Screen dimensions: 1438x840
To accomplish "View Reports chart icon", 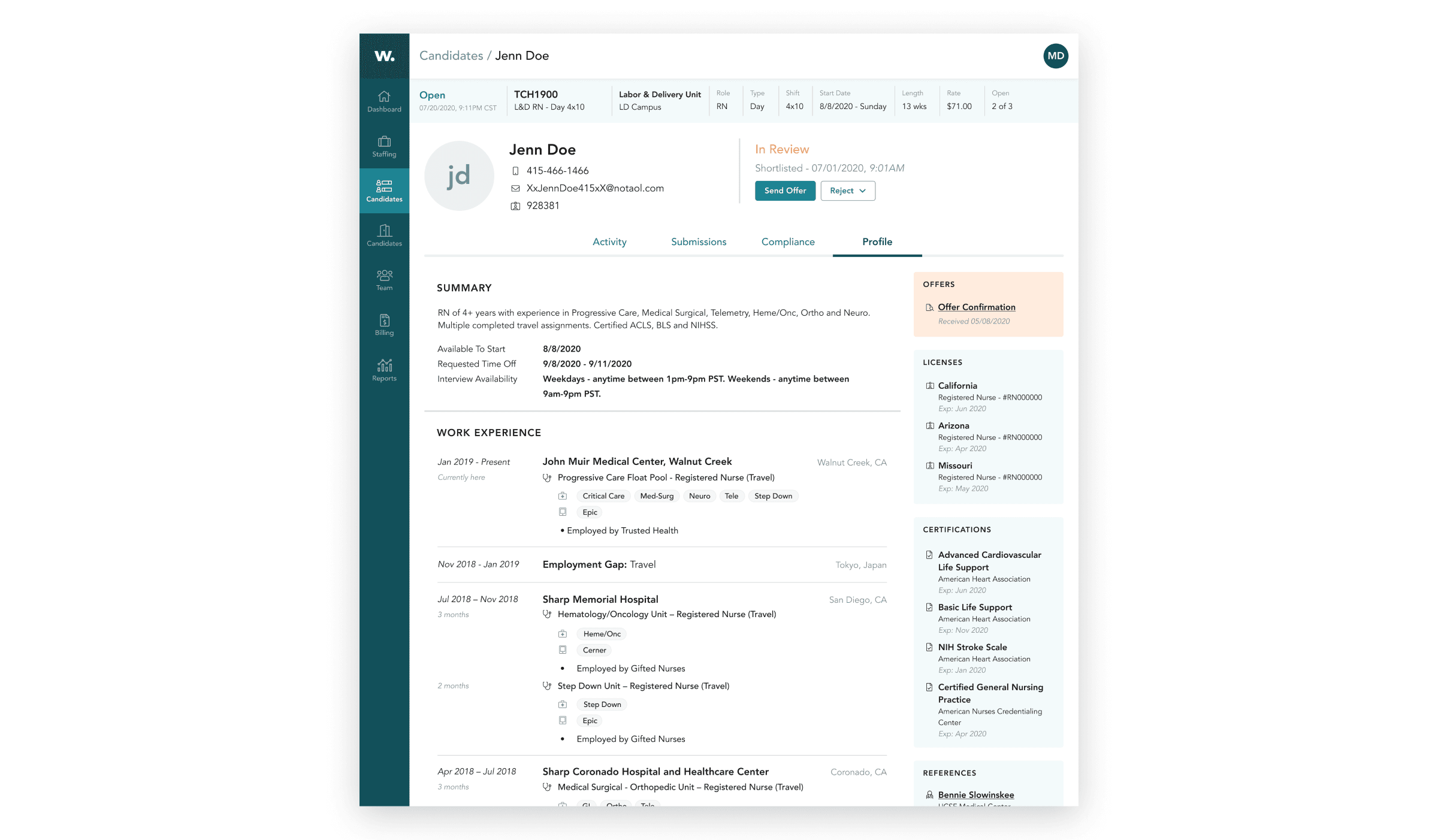I will tap(384, 365).
